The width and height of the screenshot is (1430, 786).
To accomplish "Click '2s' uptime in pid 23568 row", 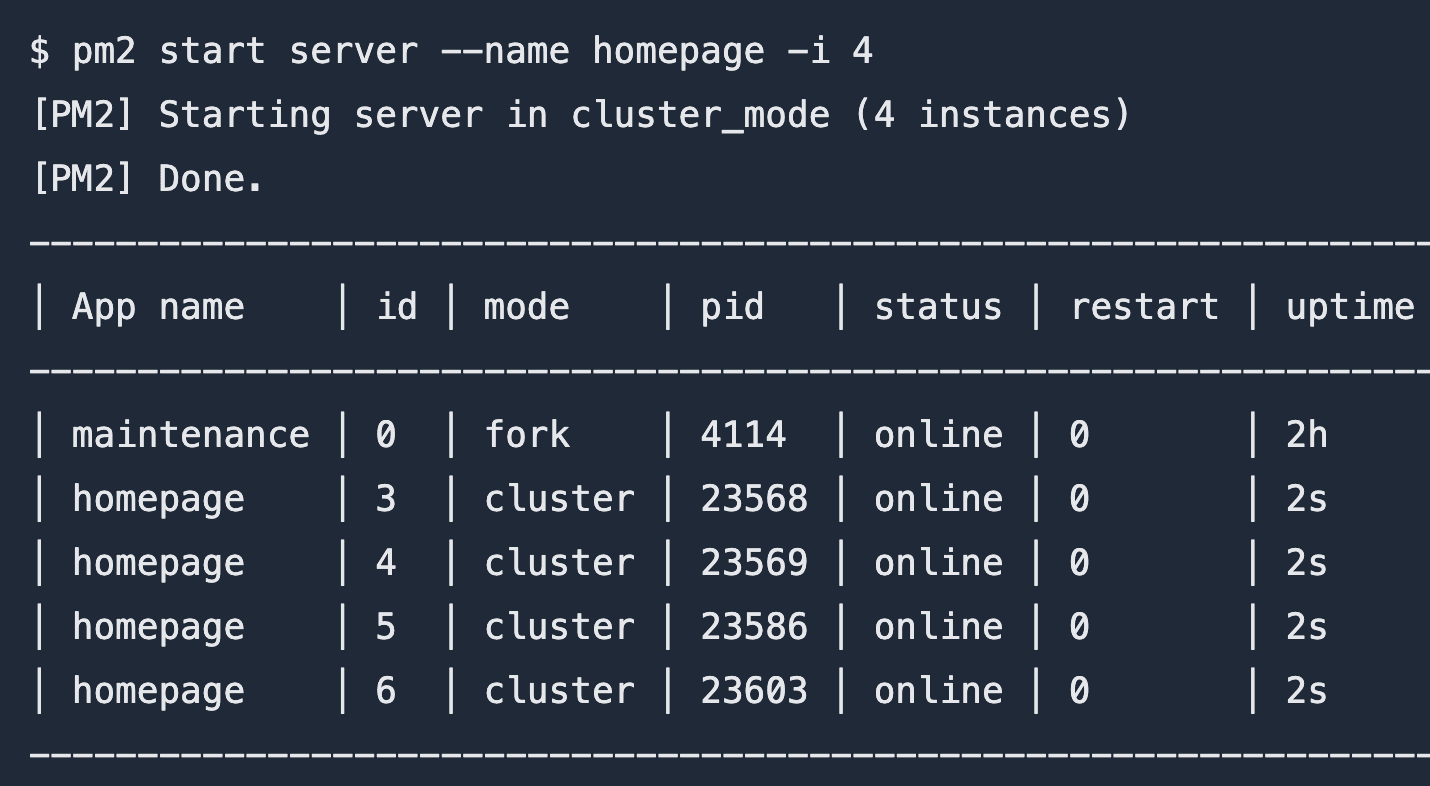I will tap(1307, 499).
